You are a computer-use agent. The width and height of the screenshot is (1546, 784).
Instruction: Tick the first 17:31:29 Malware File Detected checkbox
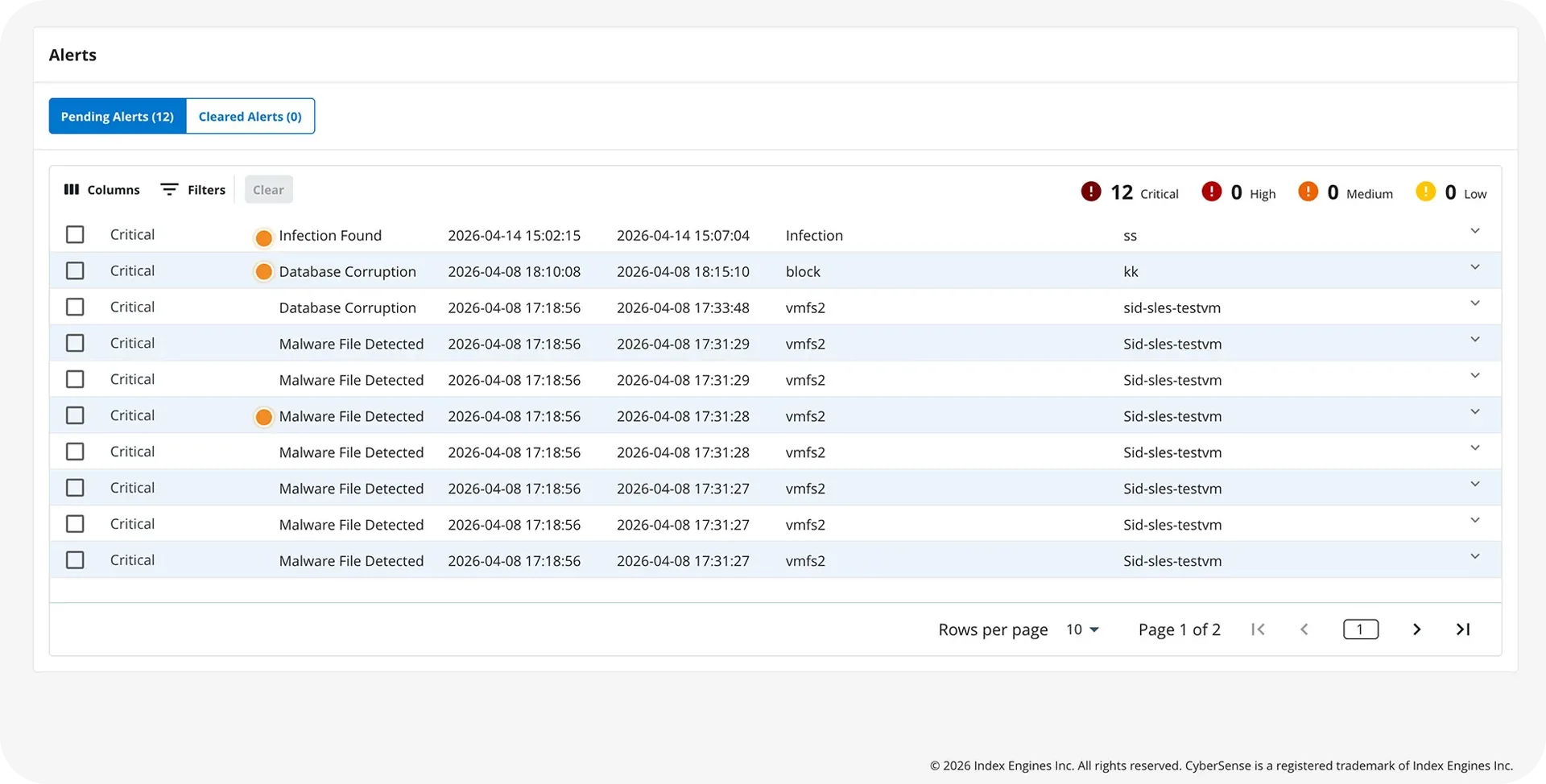(75, 343)
